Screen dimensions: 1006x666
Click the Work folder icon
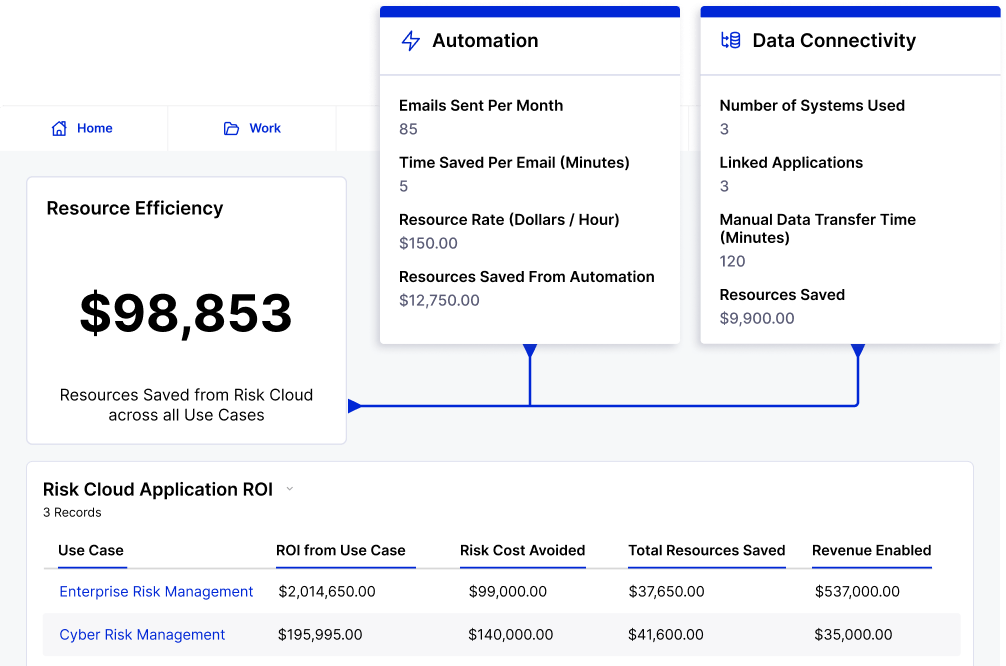[231, 128]
